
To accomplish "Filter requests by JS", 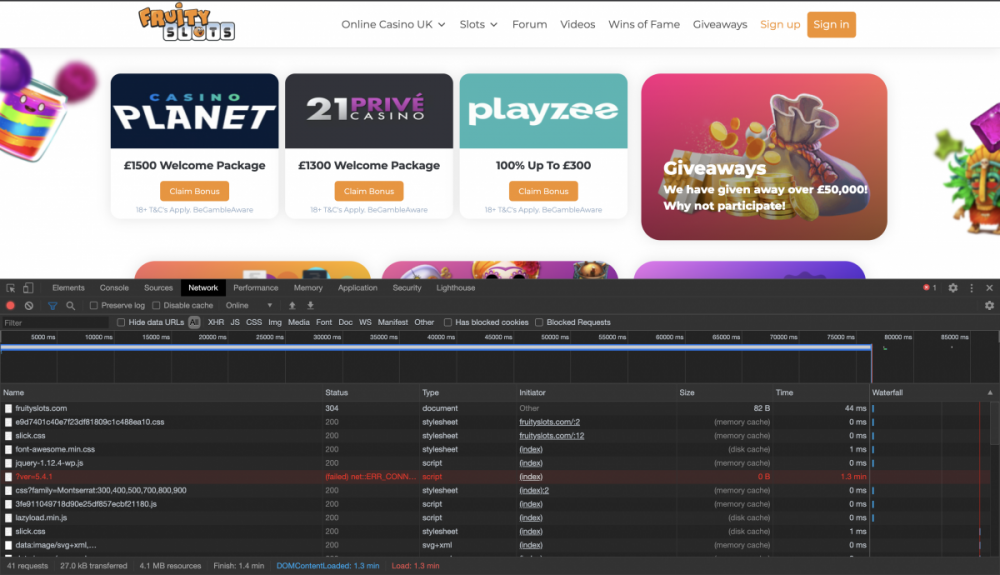I will coord(235,323).
